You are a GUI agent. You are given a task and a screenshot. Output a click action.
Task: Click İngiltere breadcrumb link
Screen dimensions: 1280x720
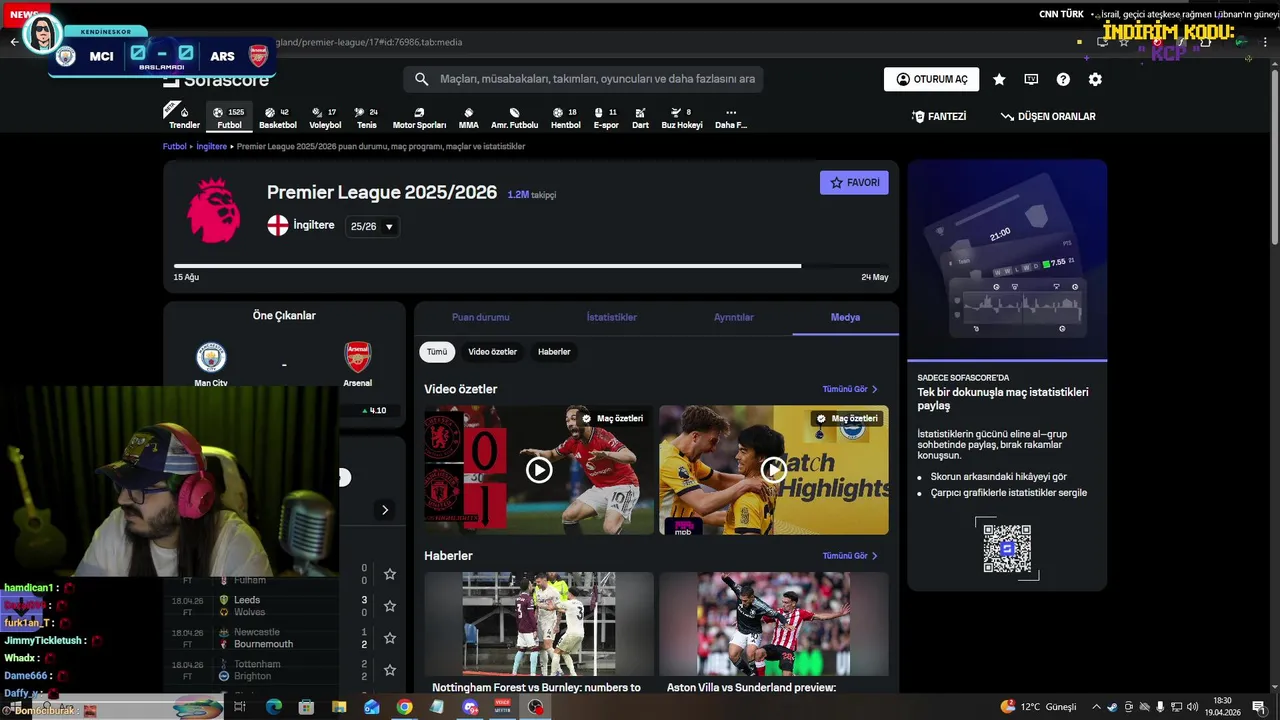click(x=211, y=147)
